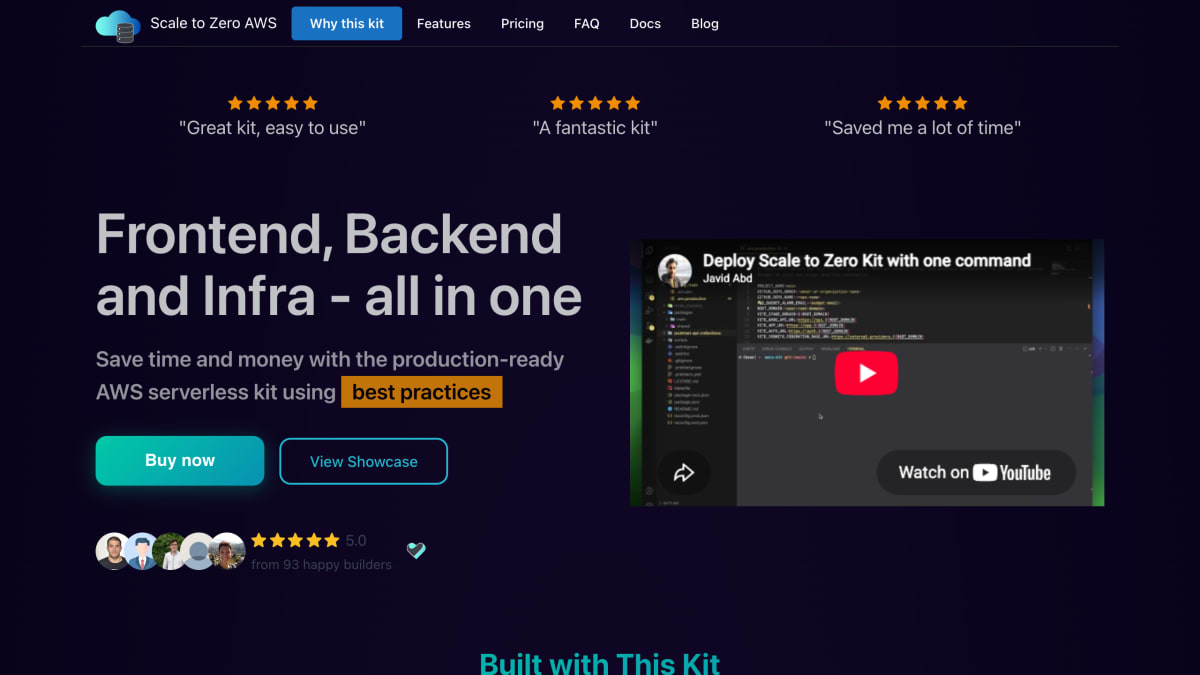Click the "Great kit, easy to use" quote
The image size is (1200, 675).
click(x=272, y=128)
